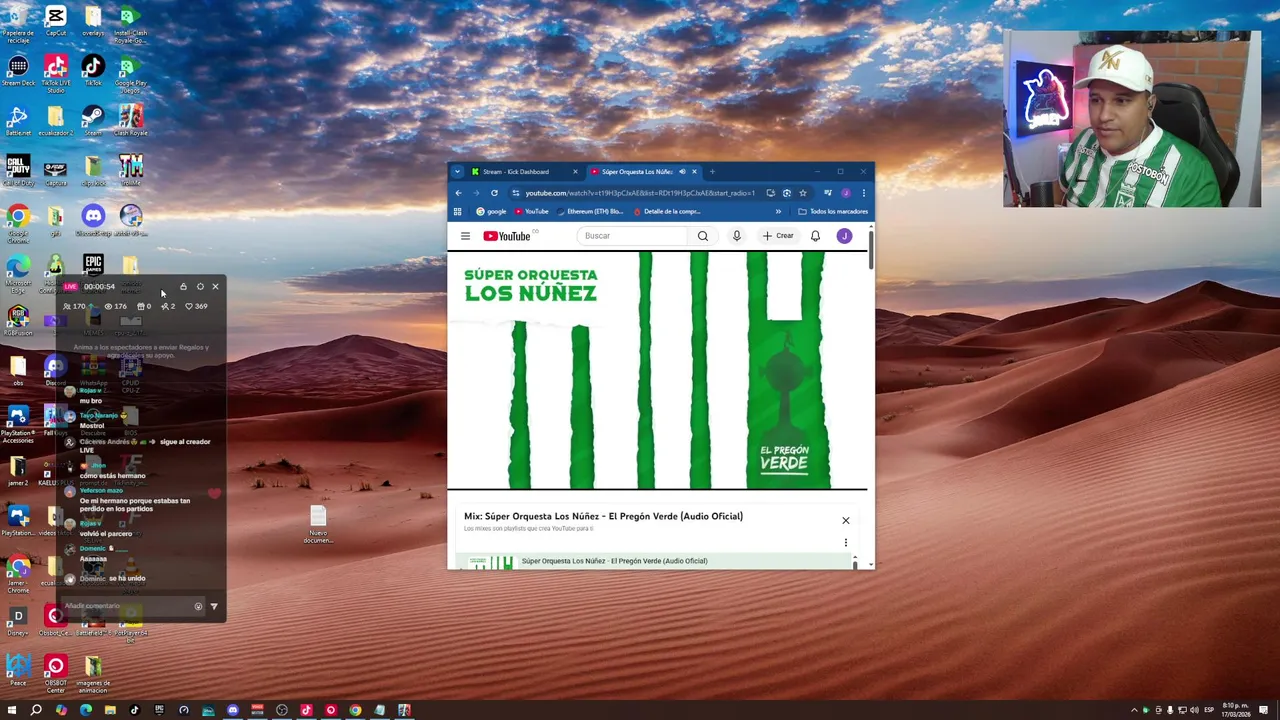Open imagenes de animacion folder
Image resolution: width=1280 pixels, height=720 pixels.
tap(93, 674)
